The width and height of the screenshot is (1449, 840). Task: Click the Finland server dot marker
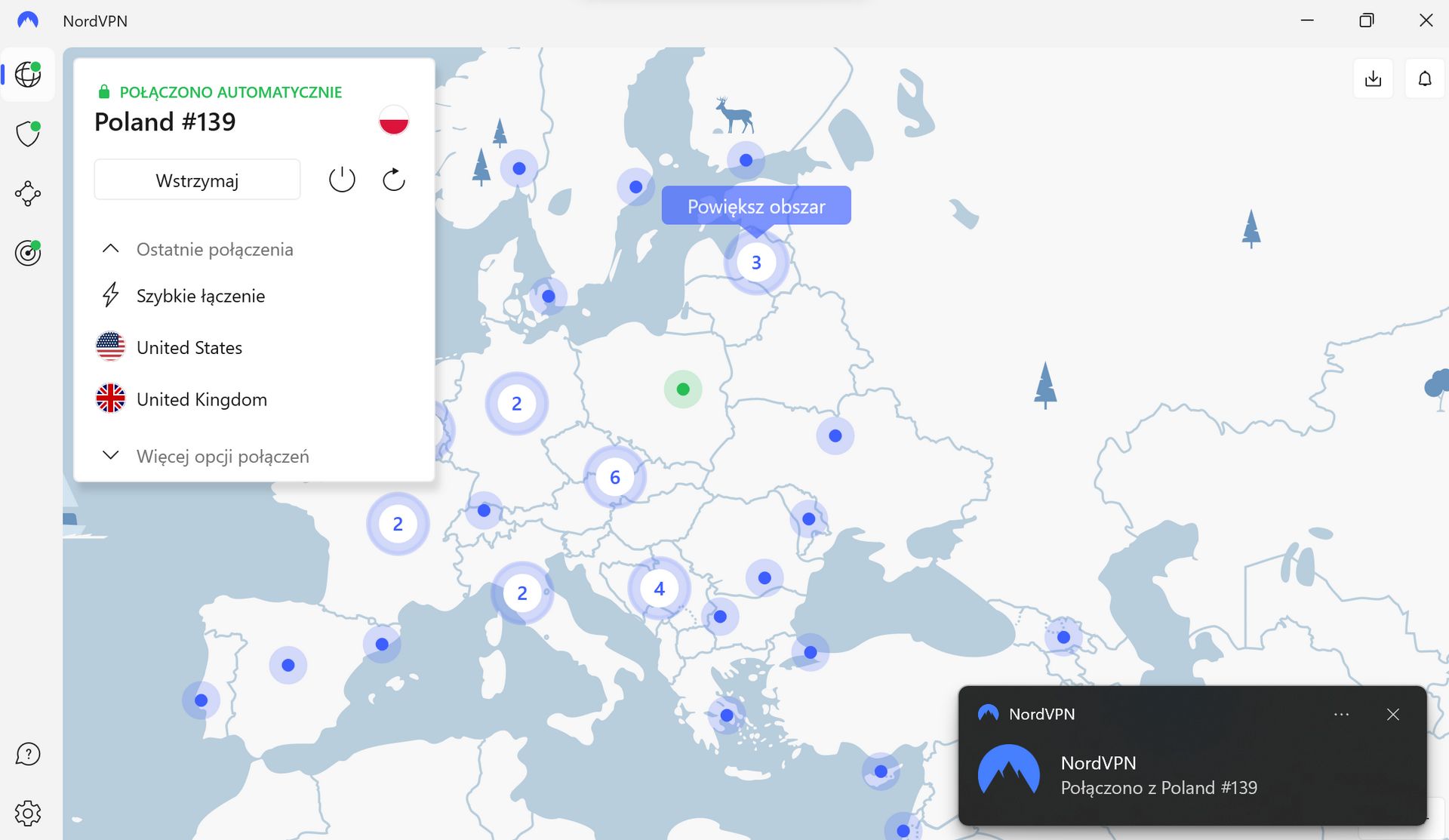pos(746,160)
